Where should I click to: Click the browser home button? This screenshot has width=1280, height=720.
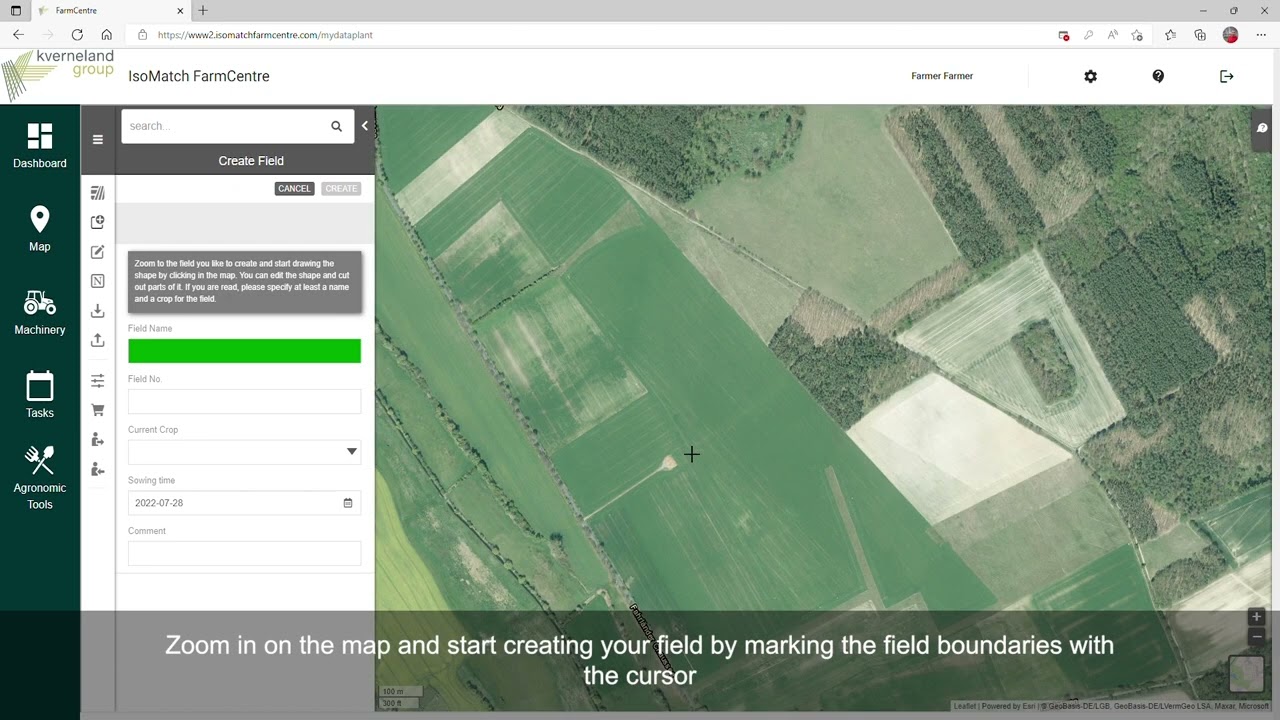pos(106,35)
